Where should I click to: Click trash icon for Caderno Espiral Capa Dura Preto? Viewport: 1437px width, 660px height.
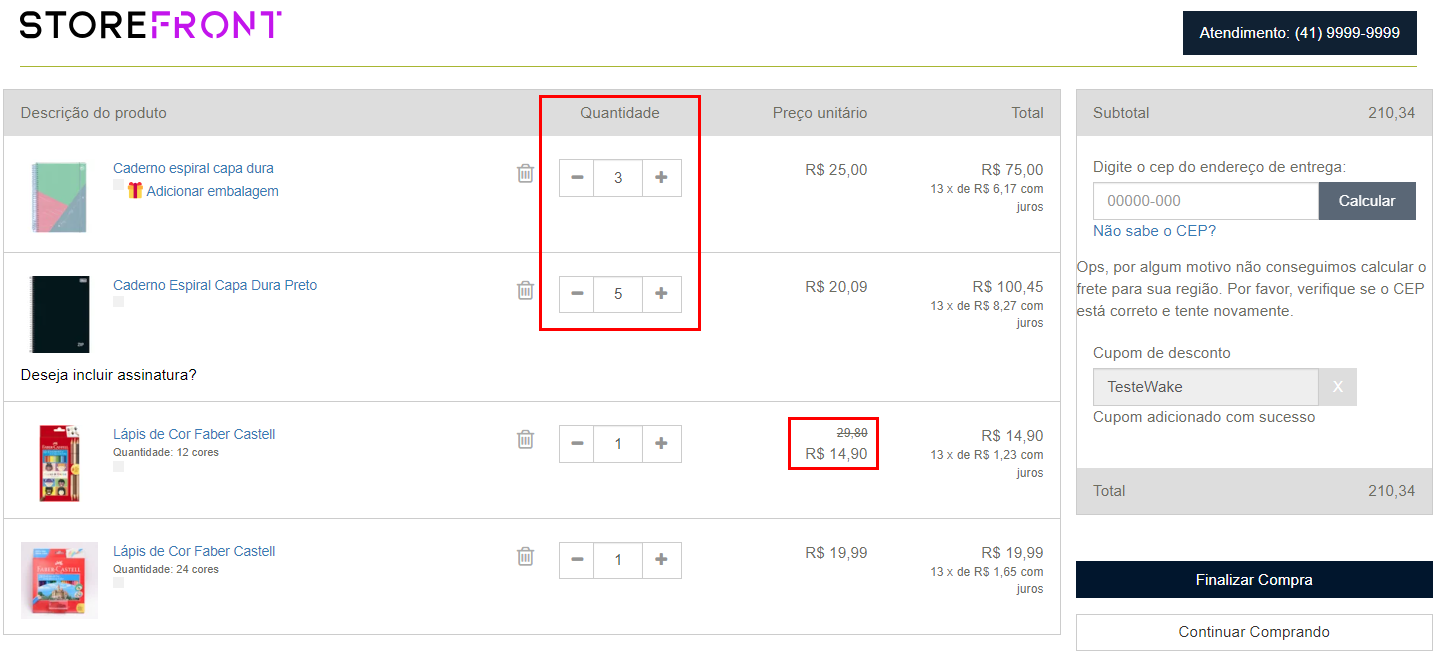coord(525,290)
